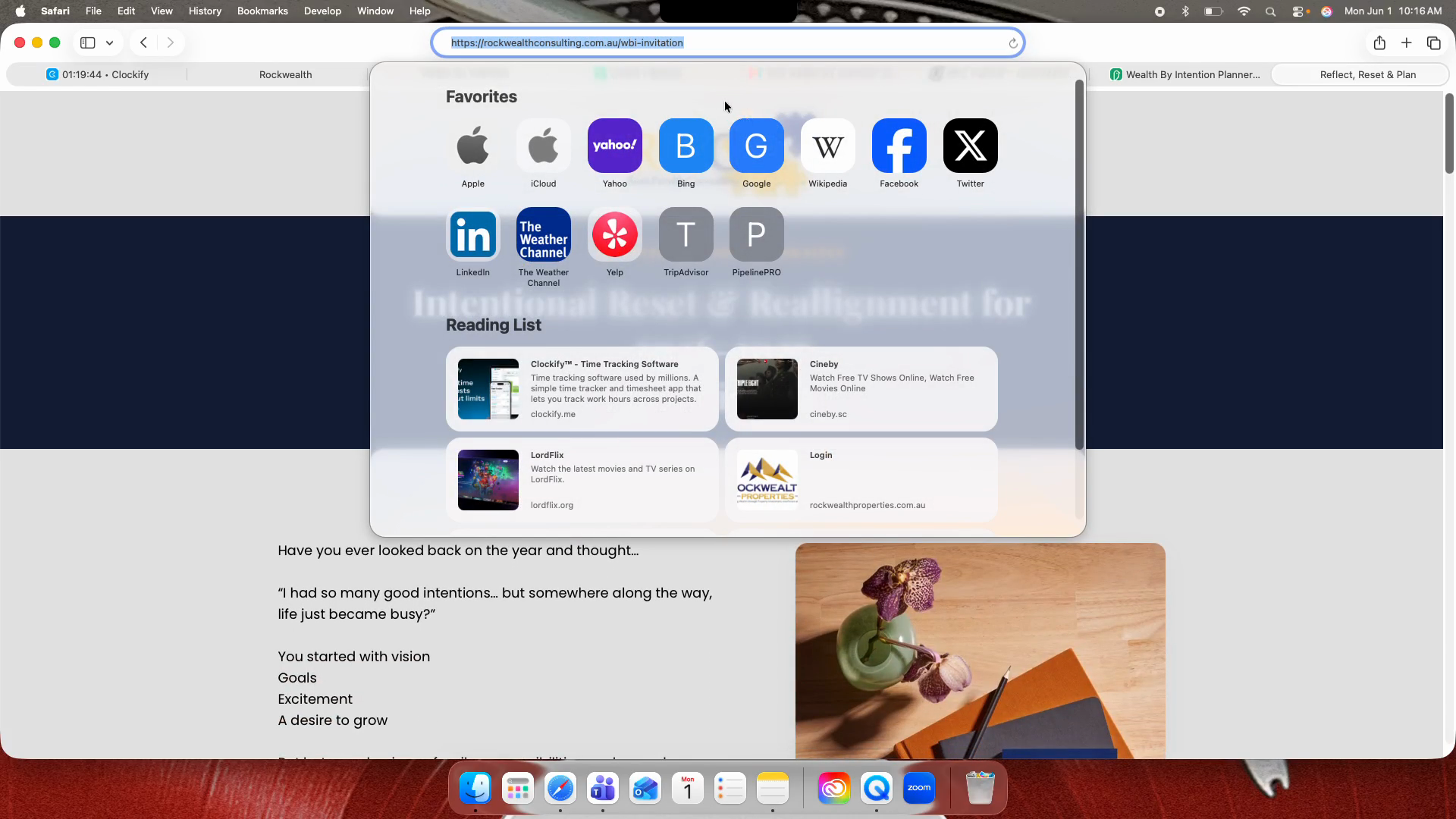Screen dimensions: 1456x819
Task: Open the TripAdvisor favorite icon
Action: click(x=686, y=234)
